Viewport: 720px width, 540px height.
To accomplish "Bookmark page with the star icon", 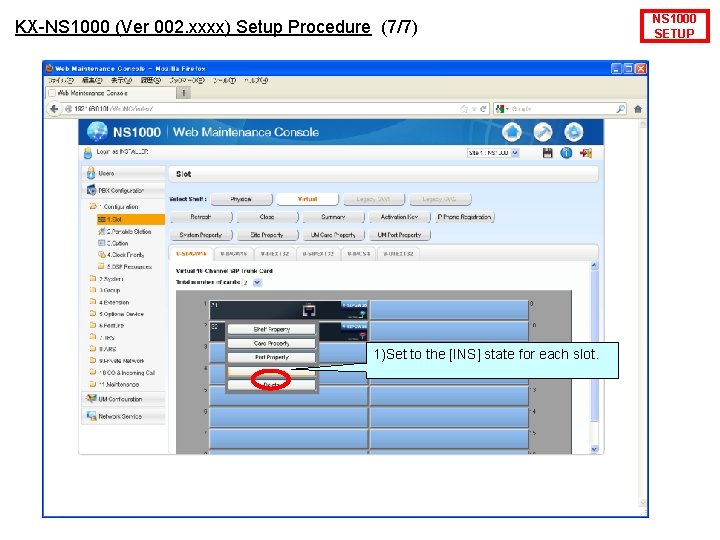I will (x=464, y=109).
